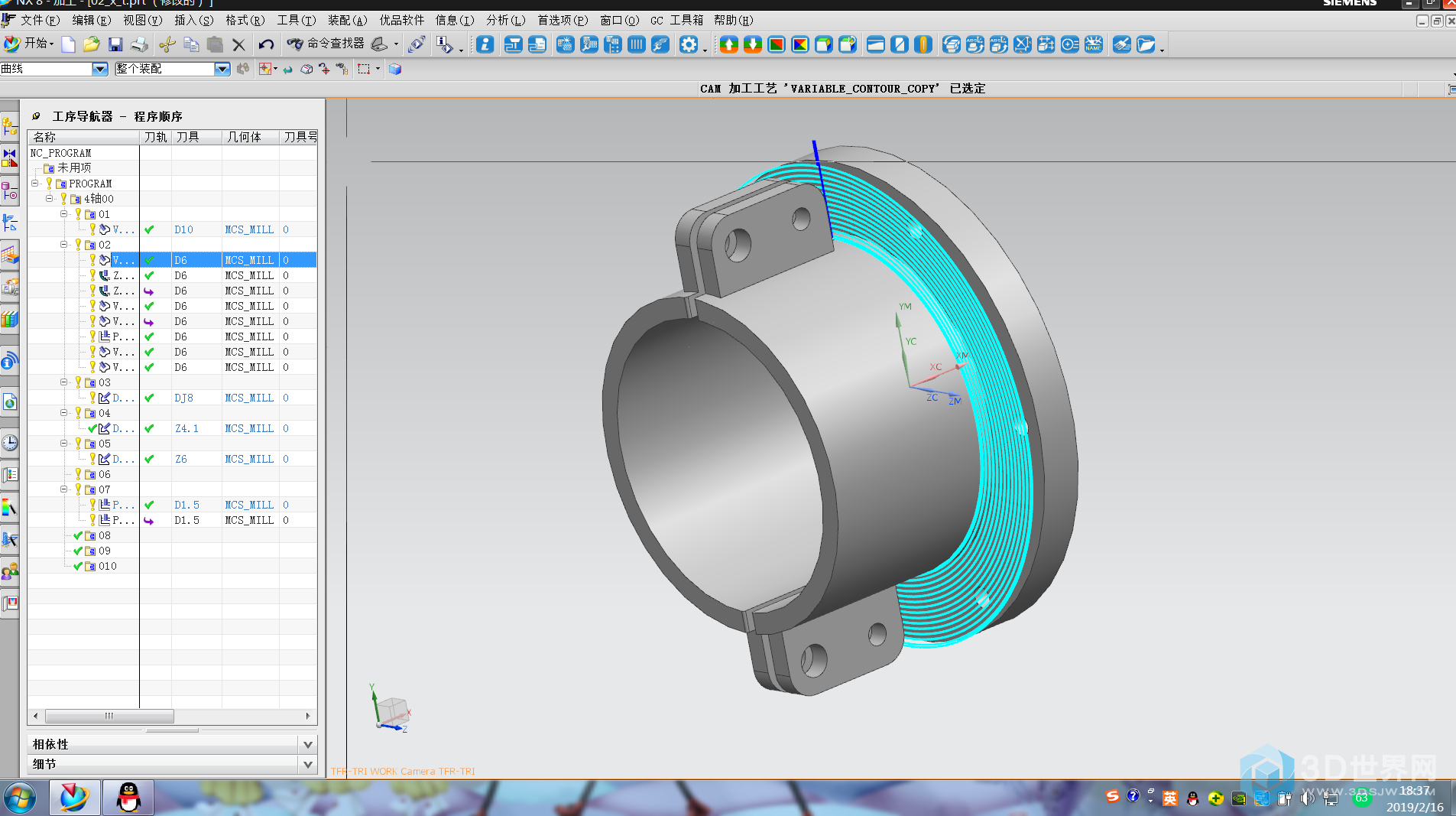Select the D10 operation under group 01
1456x816 pixels.
pyautogui.click(x=173, y=229)
